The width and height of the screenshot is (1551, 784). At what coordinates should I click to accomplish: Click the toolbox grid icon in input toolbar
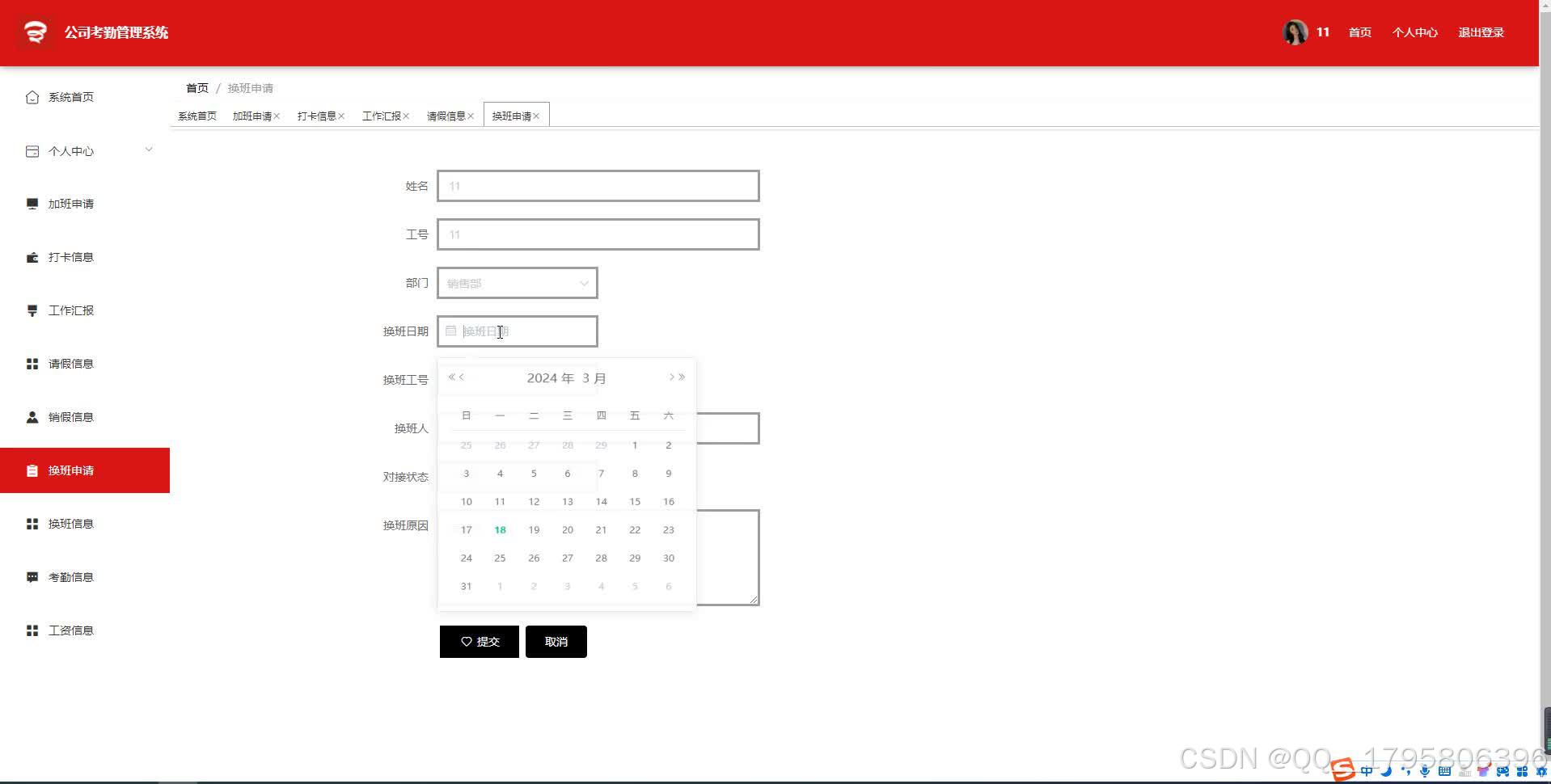1522,771
